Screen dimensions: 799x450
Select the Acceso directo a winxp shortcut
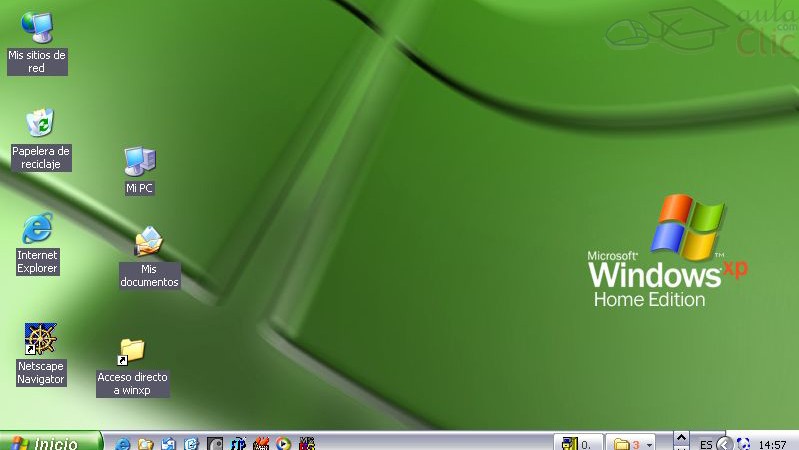tap(132, 352)
